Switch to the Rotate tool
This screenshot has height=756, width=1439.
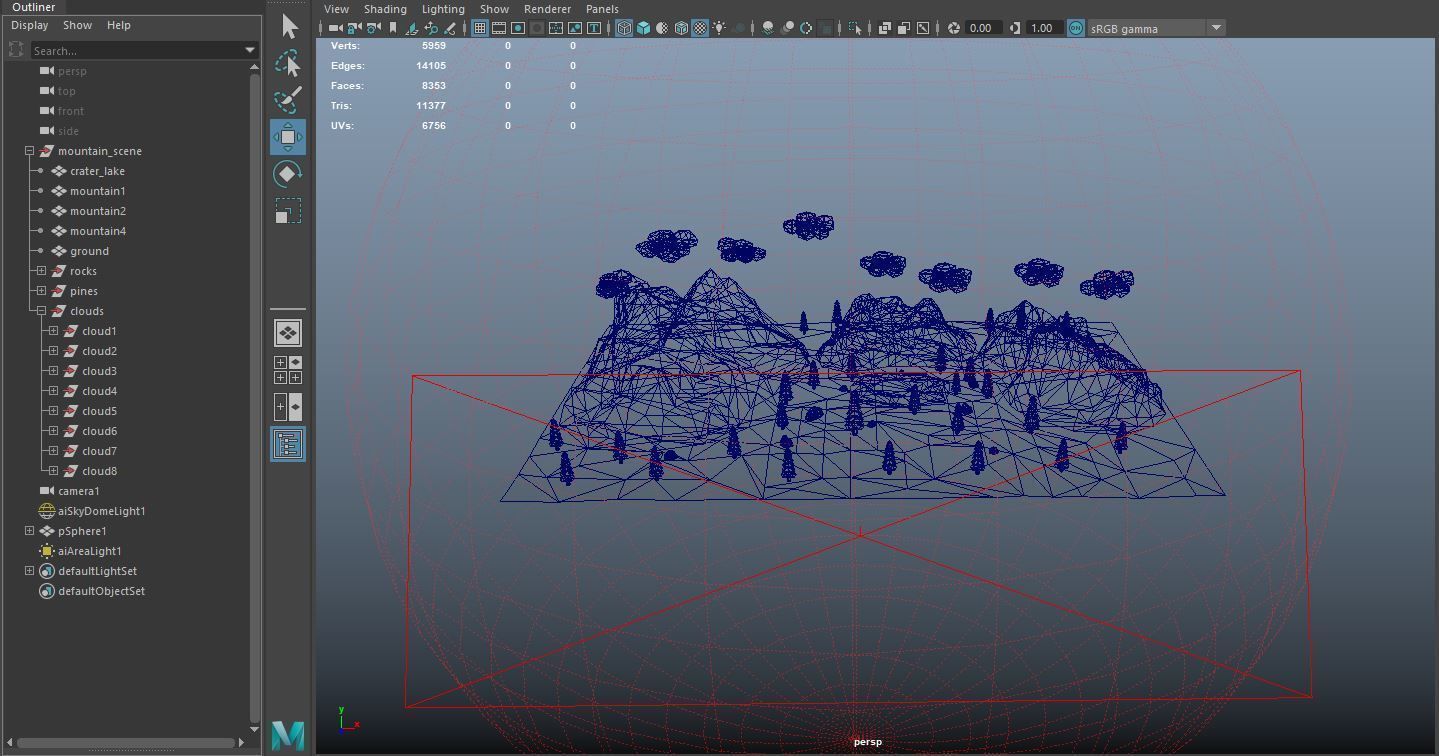click(288, 174)
